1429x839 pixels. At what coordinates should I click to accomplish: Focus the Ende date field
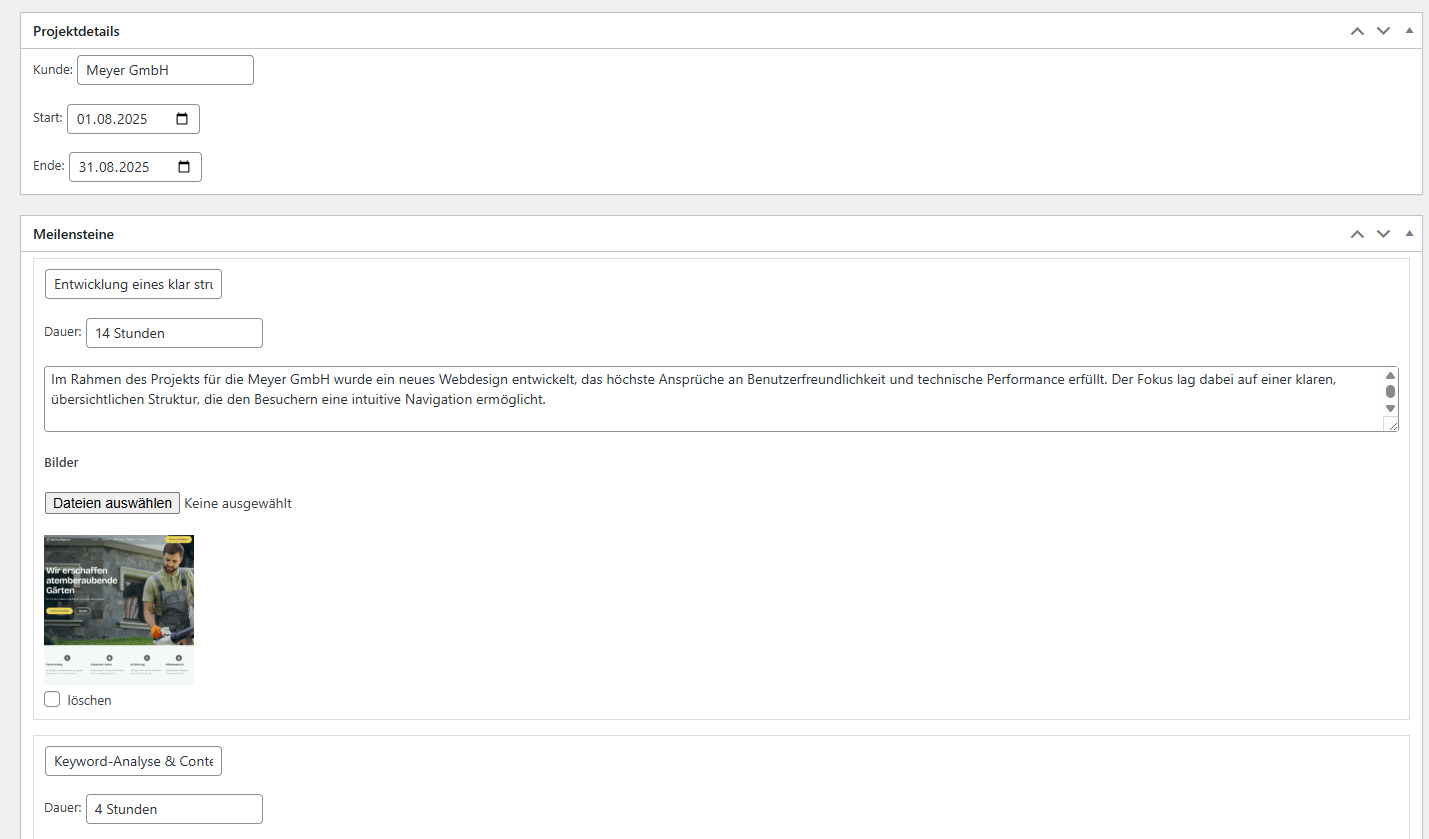pyautogui.click(x=117, y=167)
